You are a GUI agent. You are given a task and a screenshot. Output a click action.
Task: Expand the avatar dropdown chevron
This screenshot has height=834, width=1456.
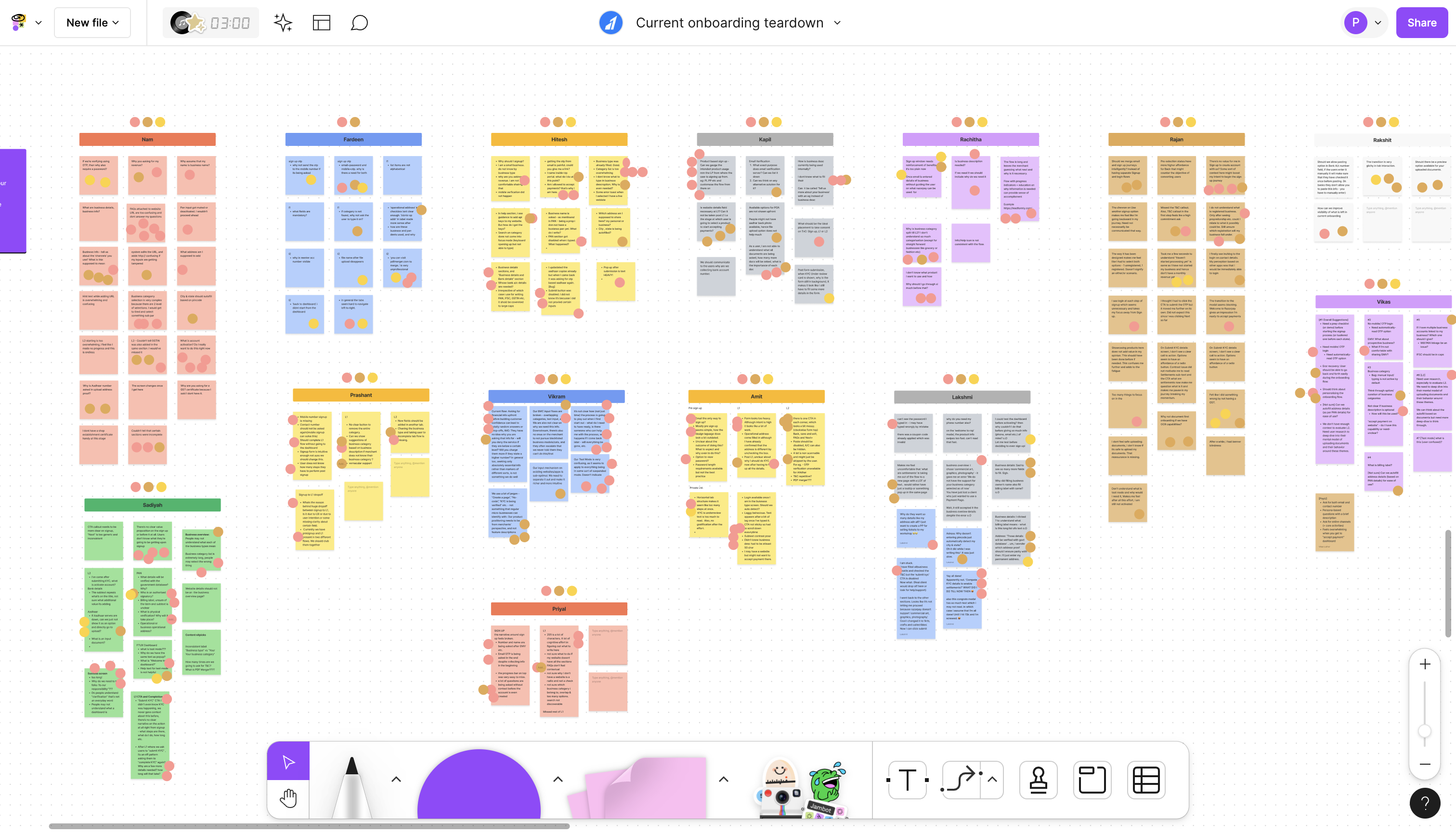[x=1378, y=23]
